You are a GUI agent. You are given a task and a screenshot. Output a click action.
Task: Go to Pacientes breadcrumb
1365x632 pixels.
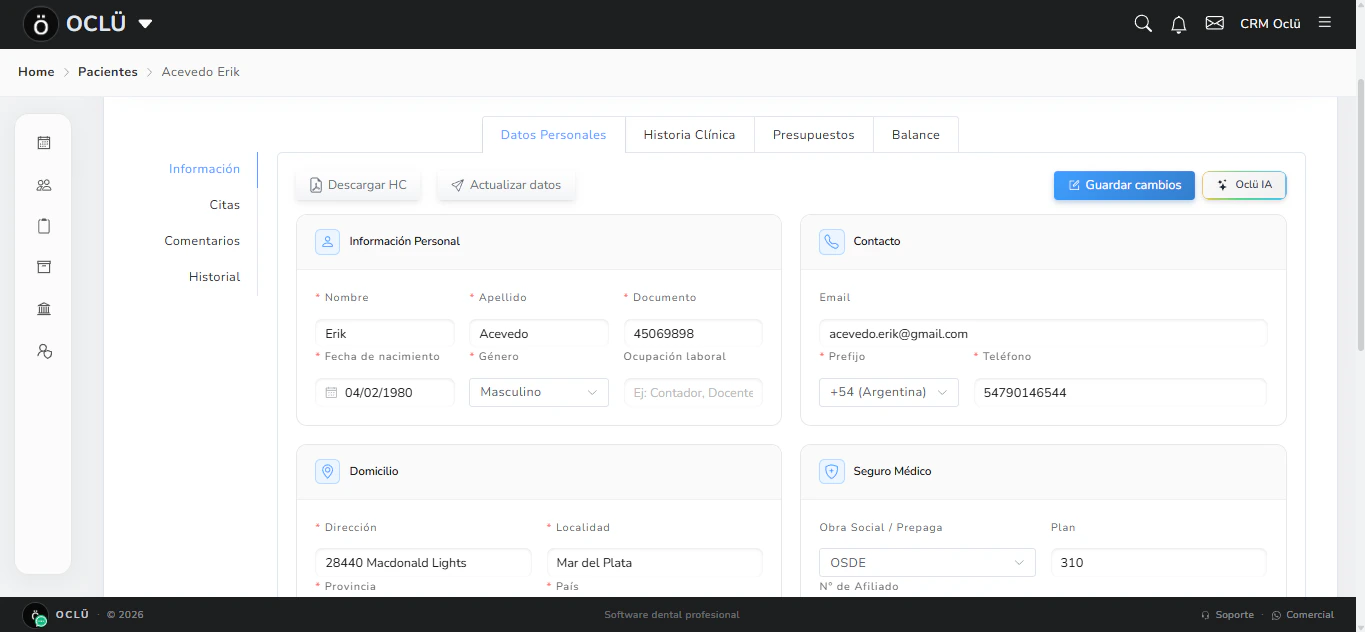tap(108, 72)
